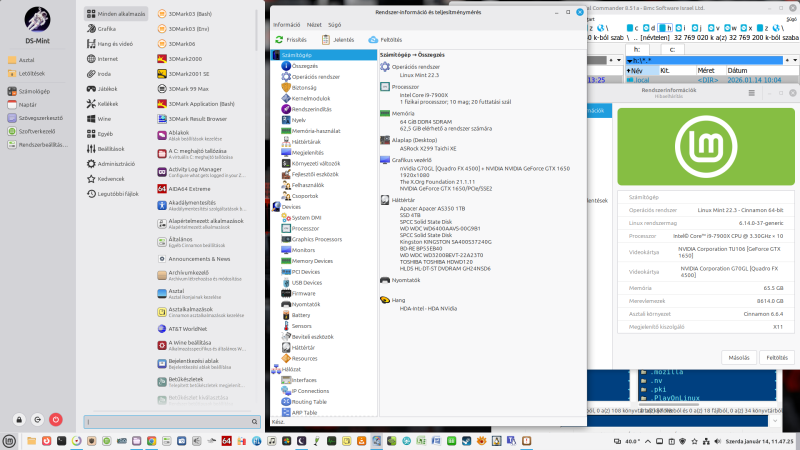Open the 3DMark03 (Bash) menu entry
The height and width of the screenshot is (450, 800).
185,14
